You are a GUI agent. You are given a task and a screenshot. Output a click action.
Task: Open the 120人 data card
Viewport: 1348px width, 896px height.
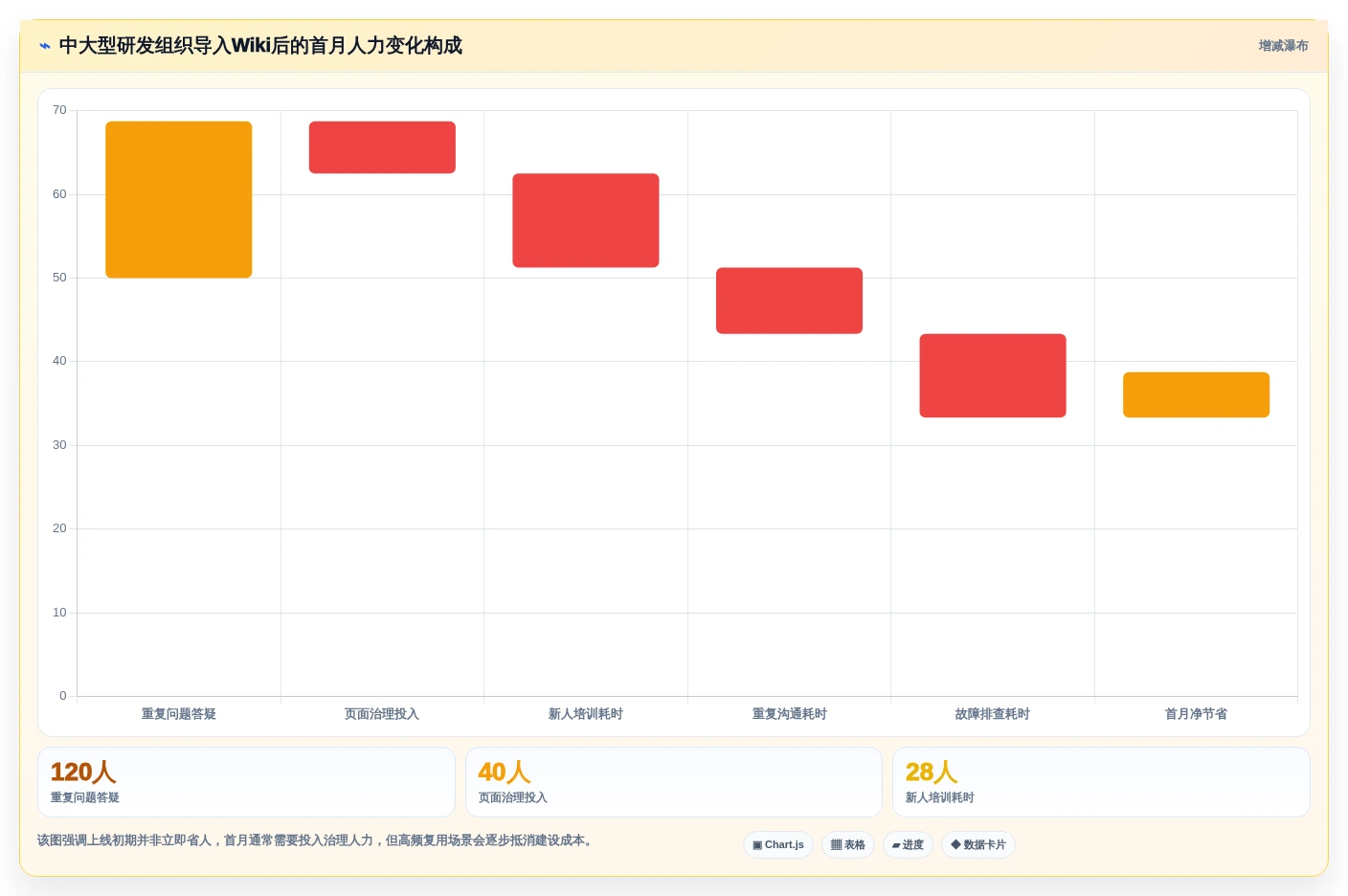tap(246, 782)
